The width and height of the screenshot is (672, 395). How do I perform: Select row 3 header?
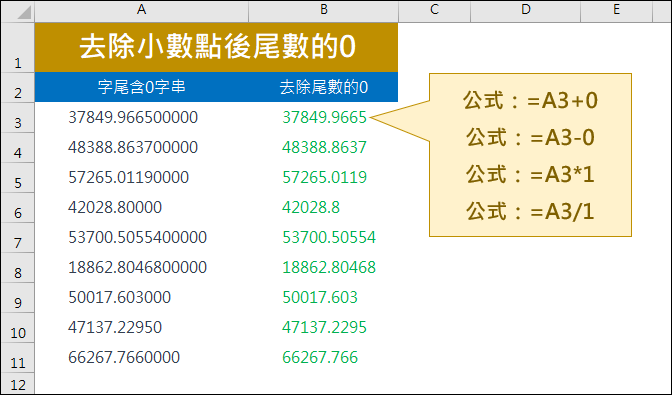pyautogui.click(x=18, y=118)
